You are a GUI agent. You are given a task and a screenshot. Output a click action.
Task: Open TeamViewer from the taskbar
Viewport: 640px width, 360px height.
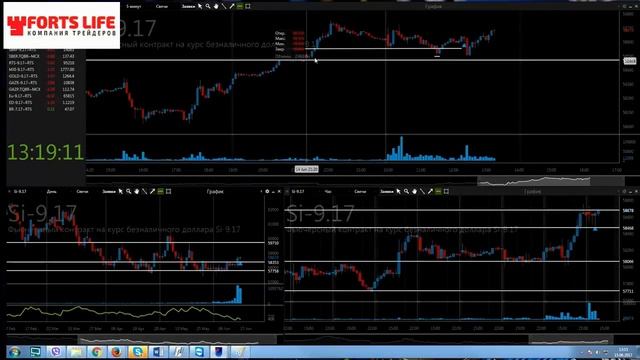pyautogui.click(x=199, y=351)
